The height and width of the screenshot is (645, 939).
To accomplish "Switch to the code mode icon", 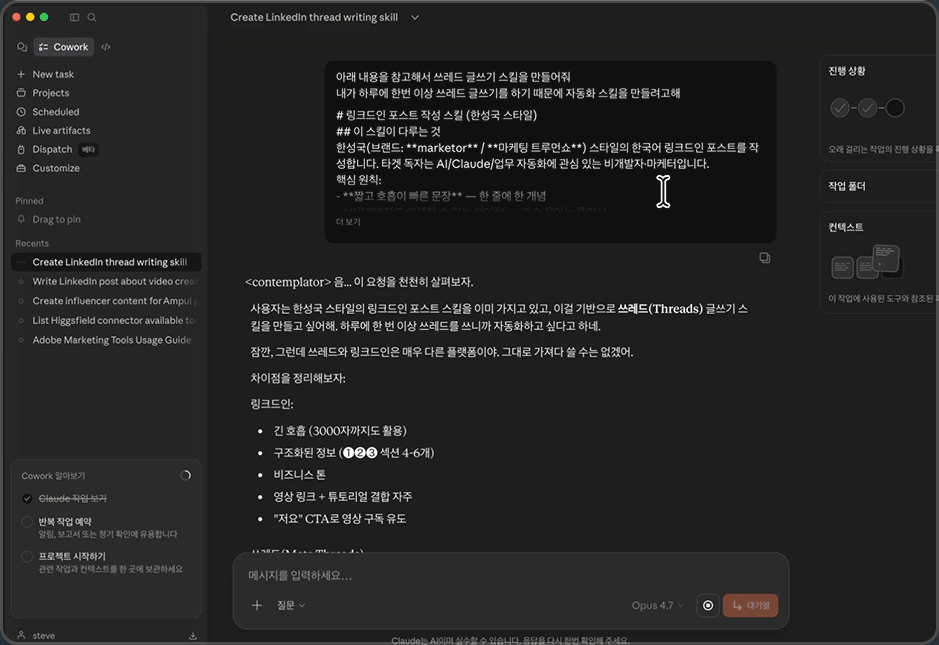I will 105,47.
